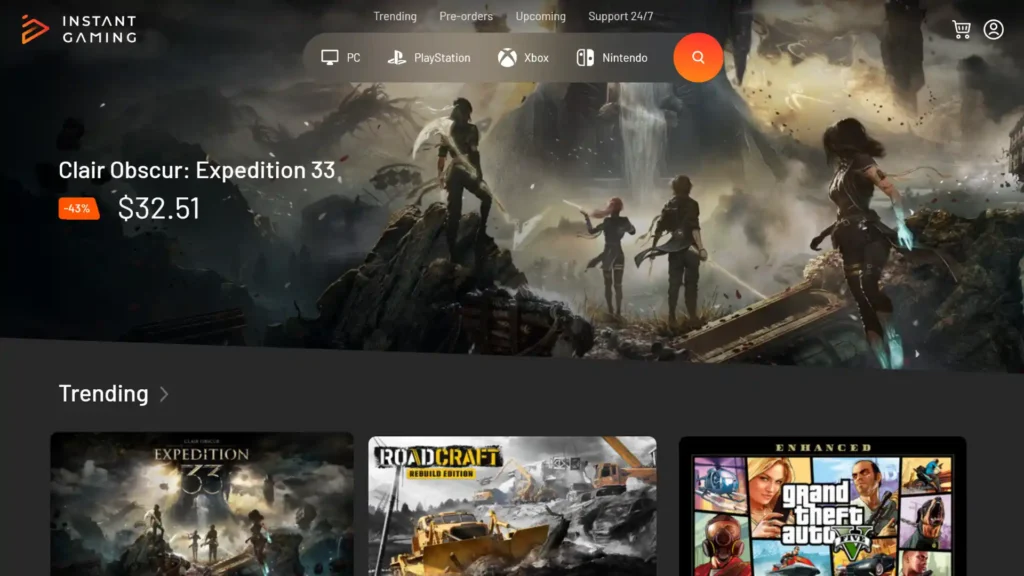The width and height of the screenshot is (1024, 576).
Task: Select the PC platform label
Action: coord(353,57)
